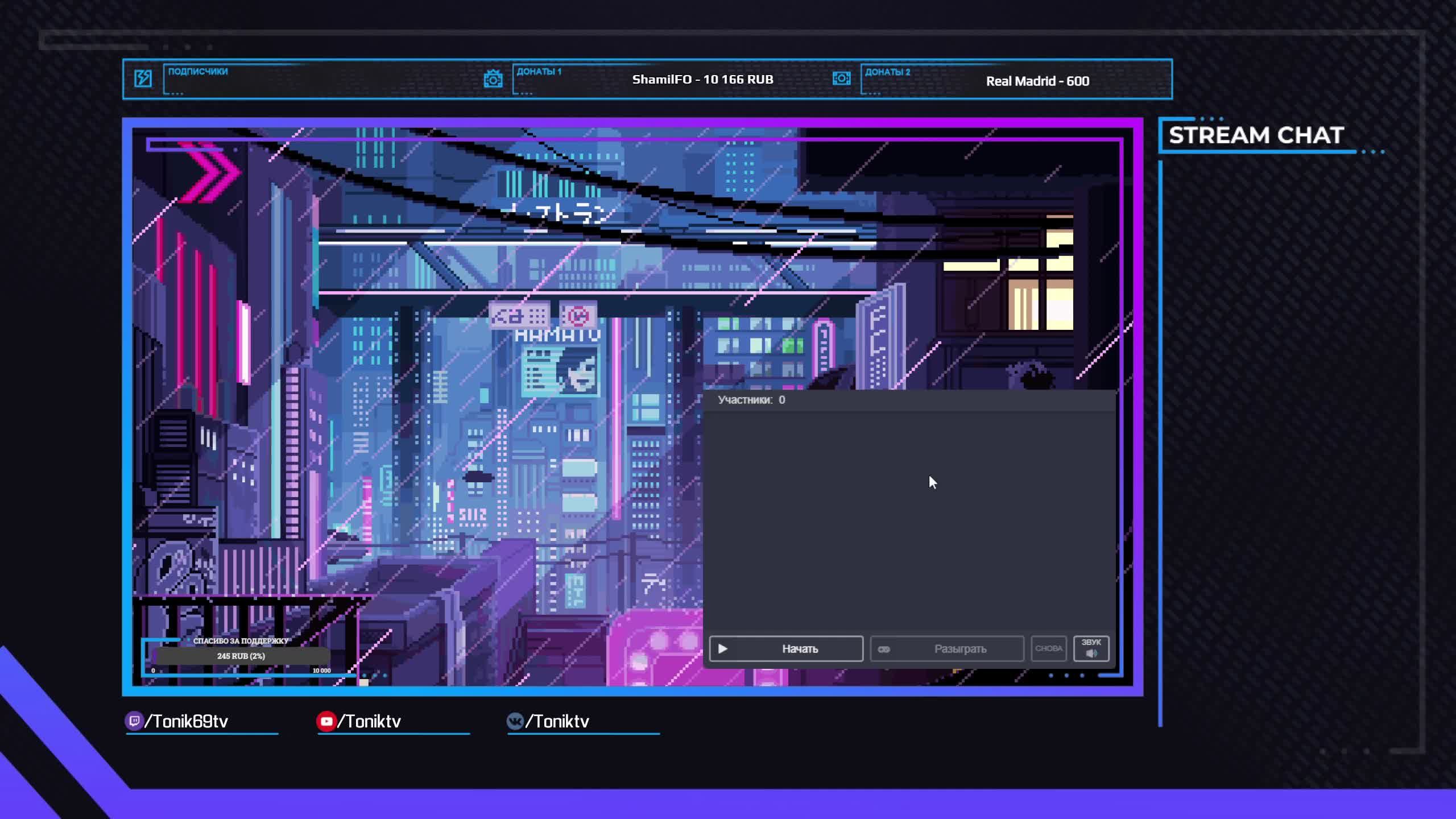Open the VK /Toniktv link text
This screenshot has width=1456, height=819.
tap(557, 721)
